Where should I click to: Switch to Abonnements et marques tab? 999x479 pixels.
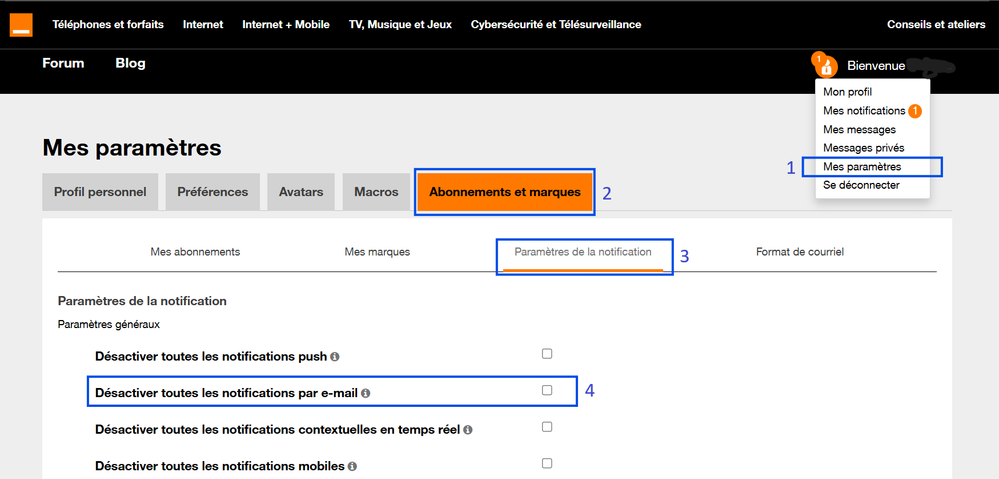(x=505, y=192)
